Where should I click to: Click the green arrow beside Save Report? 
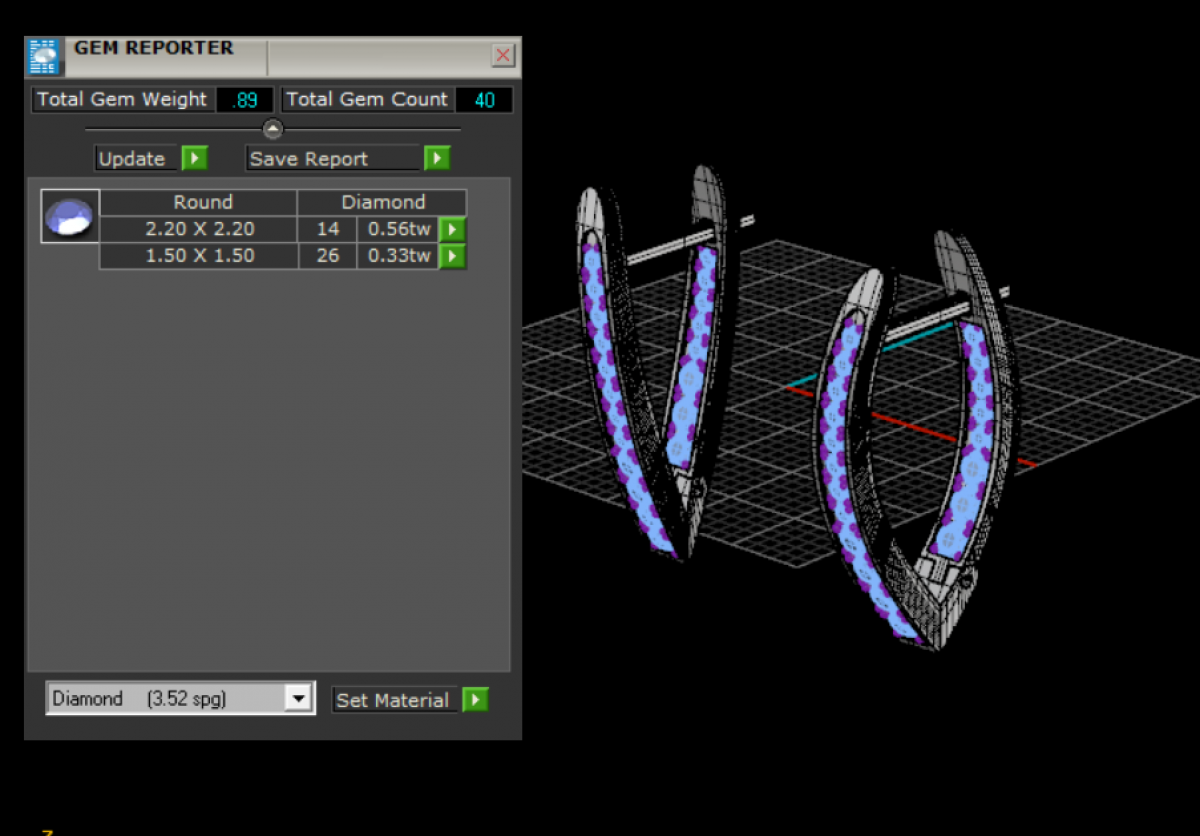click(436, 158)
